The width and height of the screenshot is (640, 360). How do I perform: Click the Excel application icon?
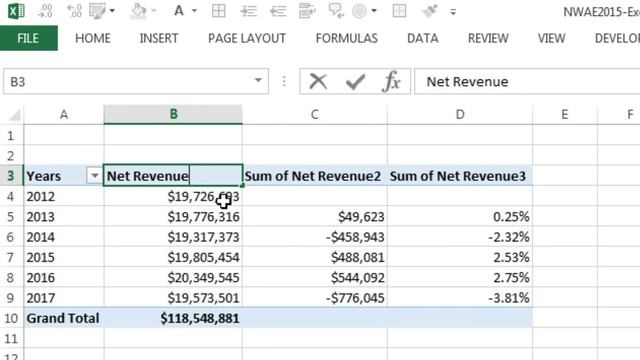point(16,11)
